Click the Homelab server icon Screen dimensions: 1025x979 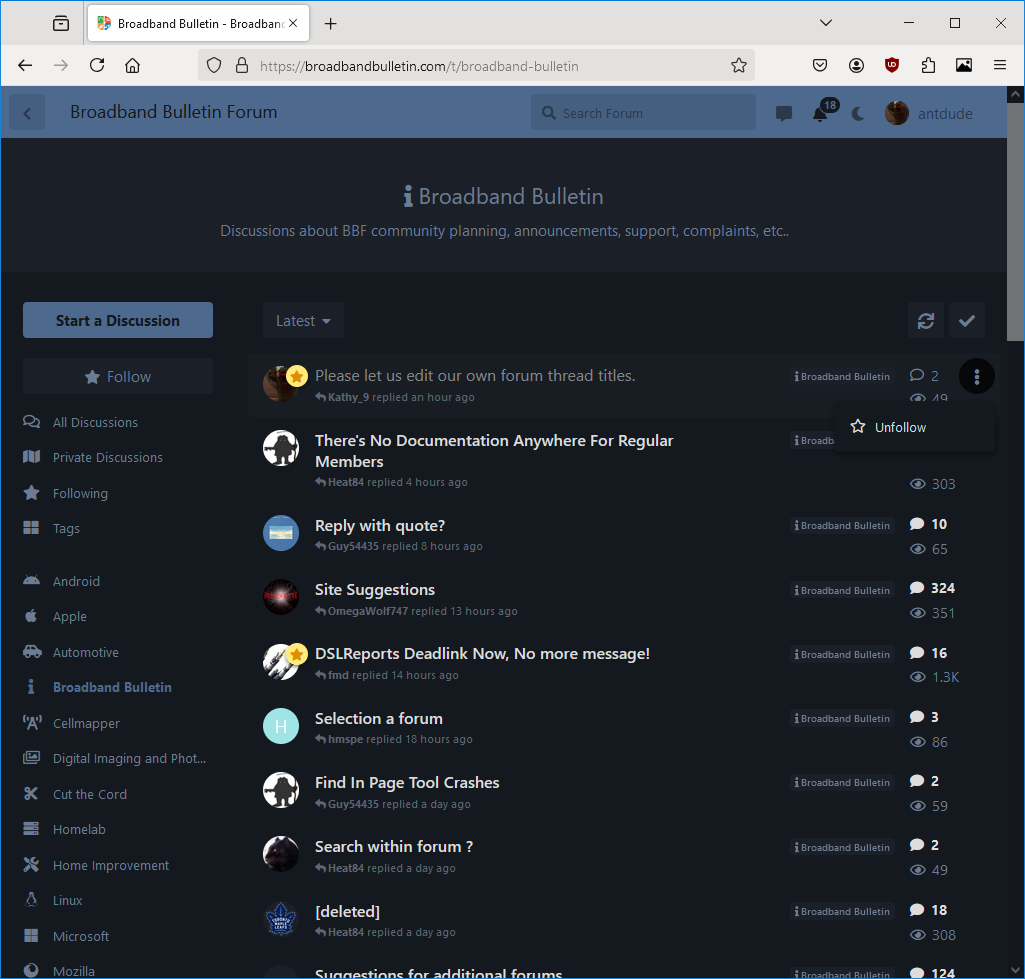point(31,829)
